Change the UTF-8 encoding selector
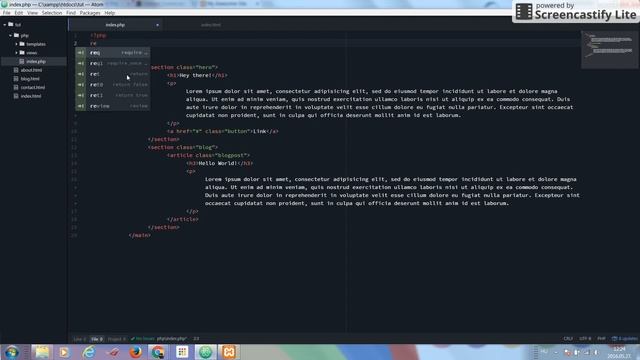 585,339
